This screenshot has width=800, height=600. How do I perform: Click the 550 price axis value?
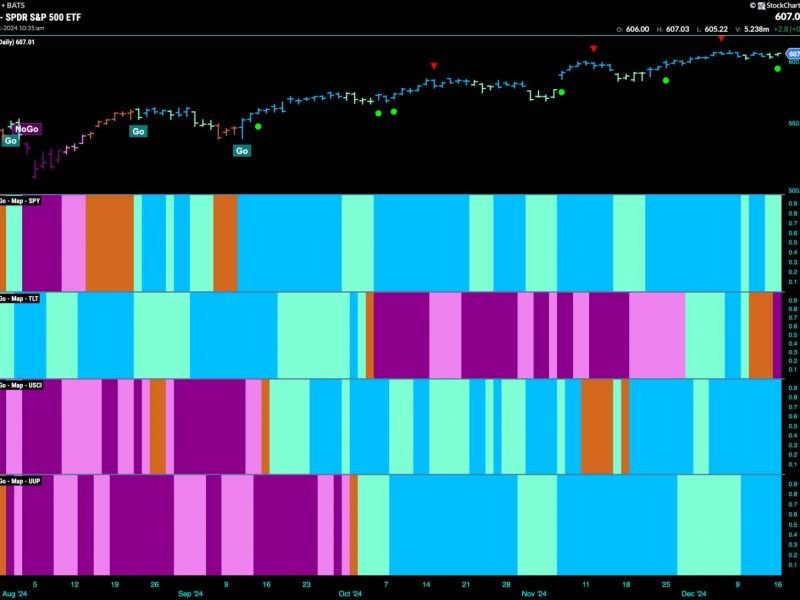(793, 123)
